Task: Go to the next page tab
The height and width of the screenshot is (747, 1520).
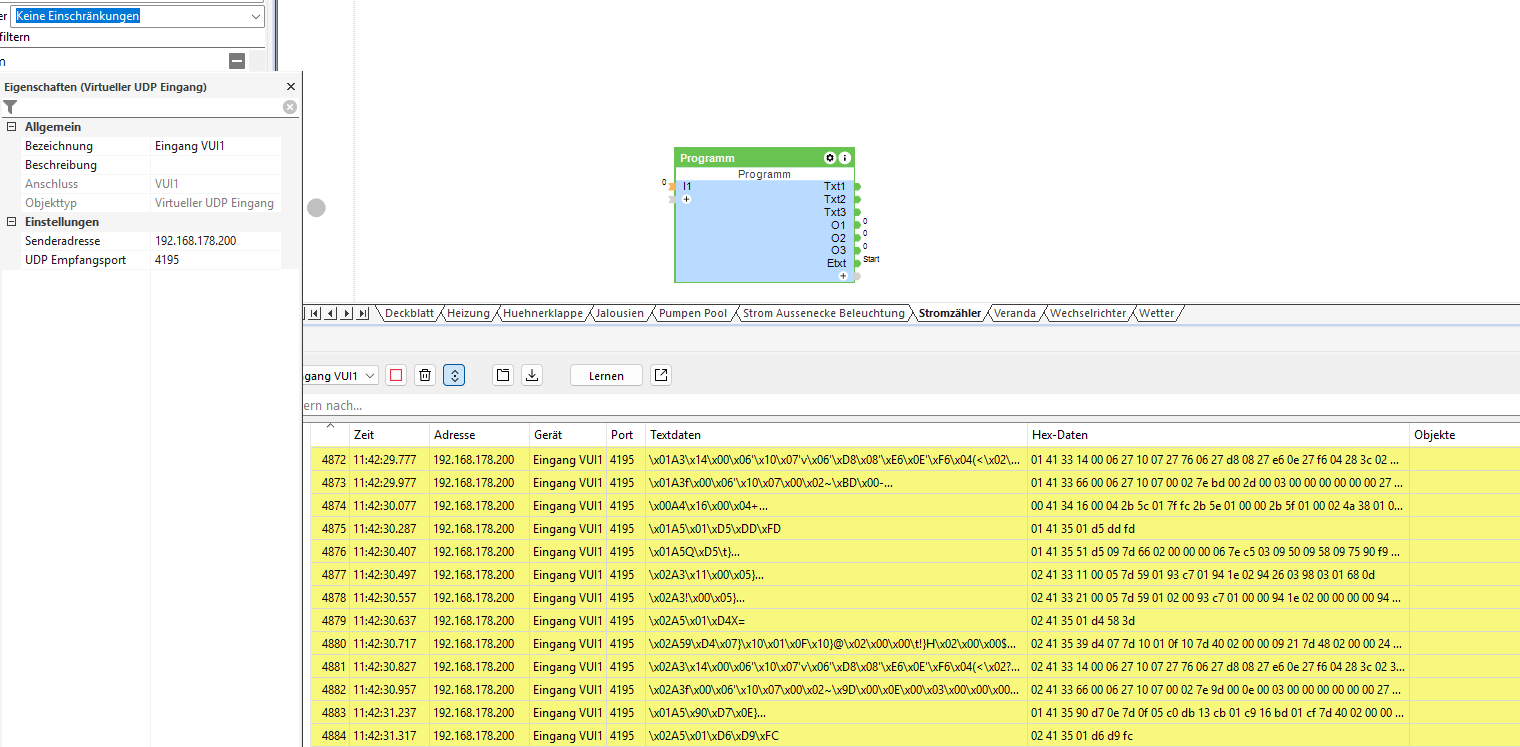Action: pyautogui.click(x=347, y=313)
